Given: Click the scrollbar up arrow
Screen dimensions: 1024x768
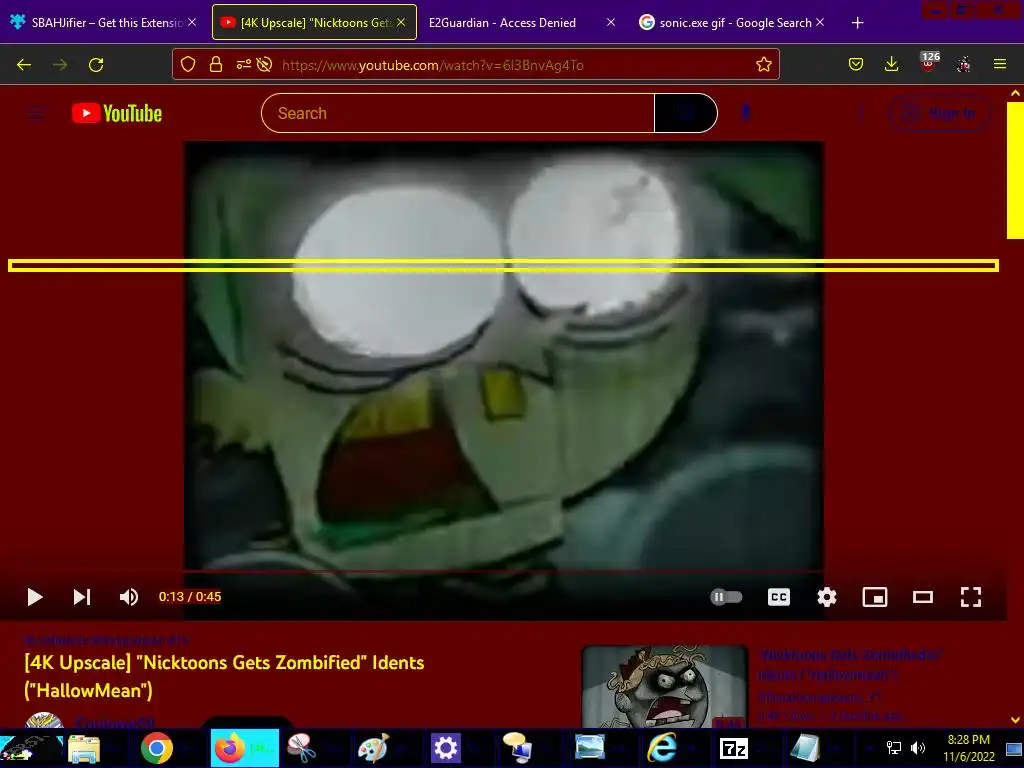Looking at the screenshot, I should tap(1015, 93).
